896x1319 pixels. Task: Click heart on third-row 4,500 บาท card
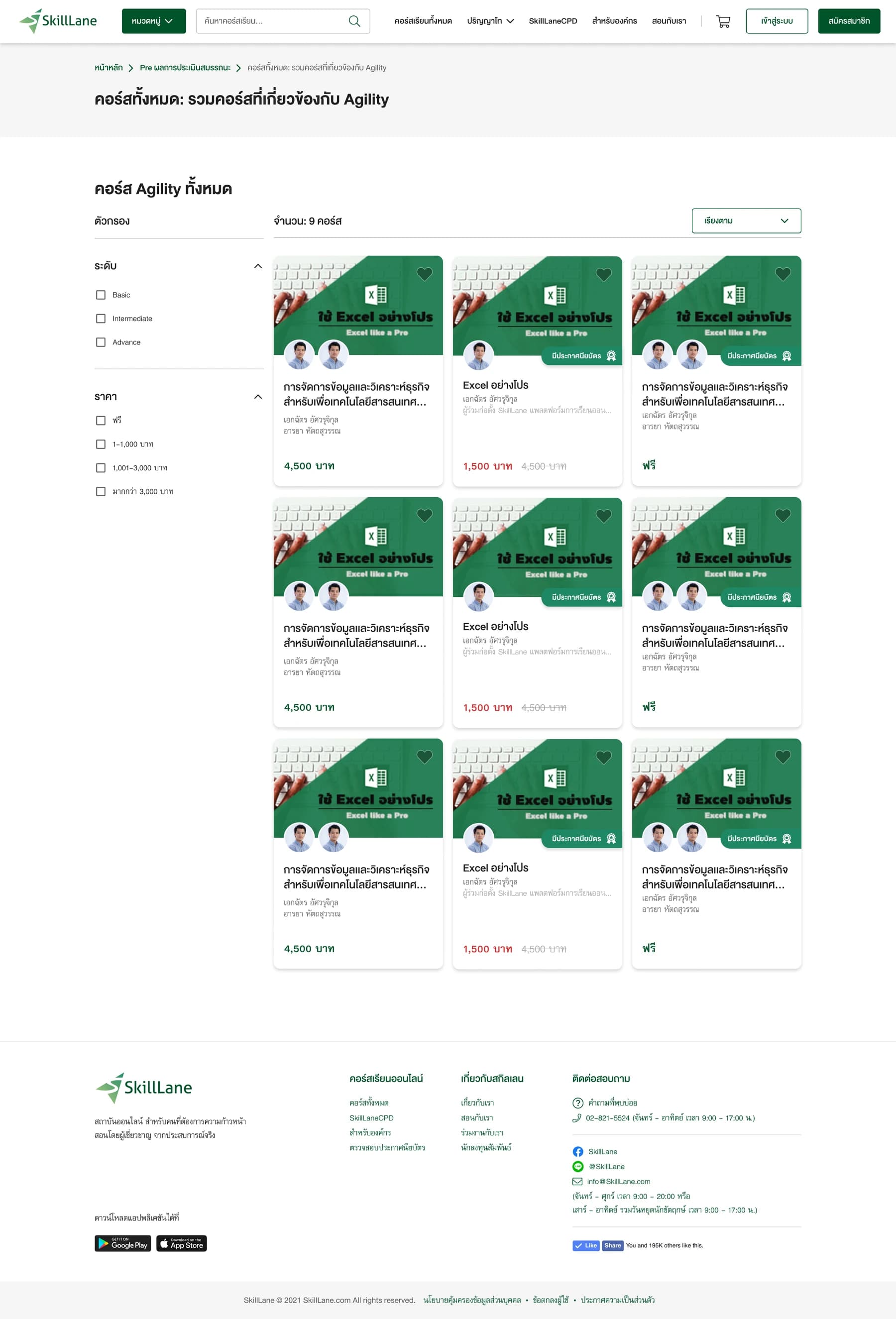tap(425, 757)
